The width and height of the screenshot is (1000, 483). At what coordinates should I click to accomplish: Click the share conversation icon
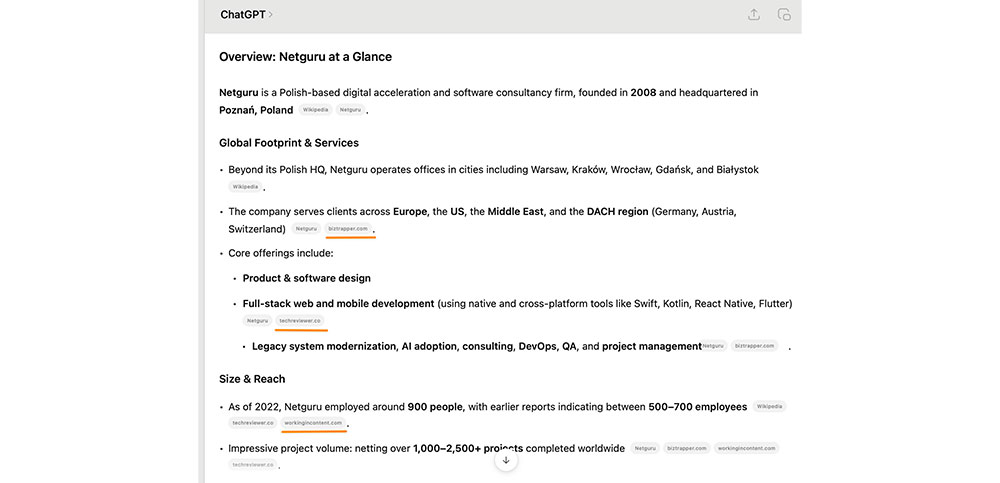[x=754, y=15]
